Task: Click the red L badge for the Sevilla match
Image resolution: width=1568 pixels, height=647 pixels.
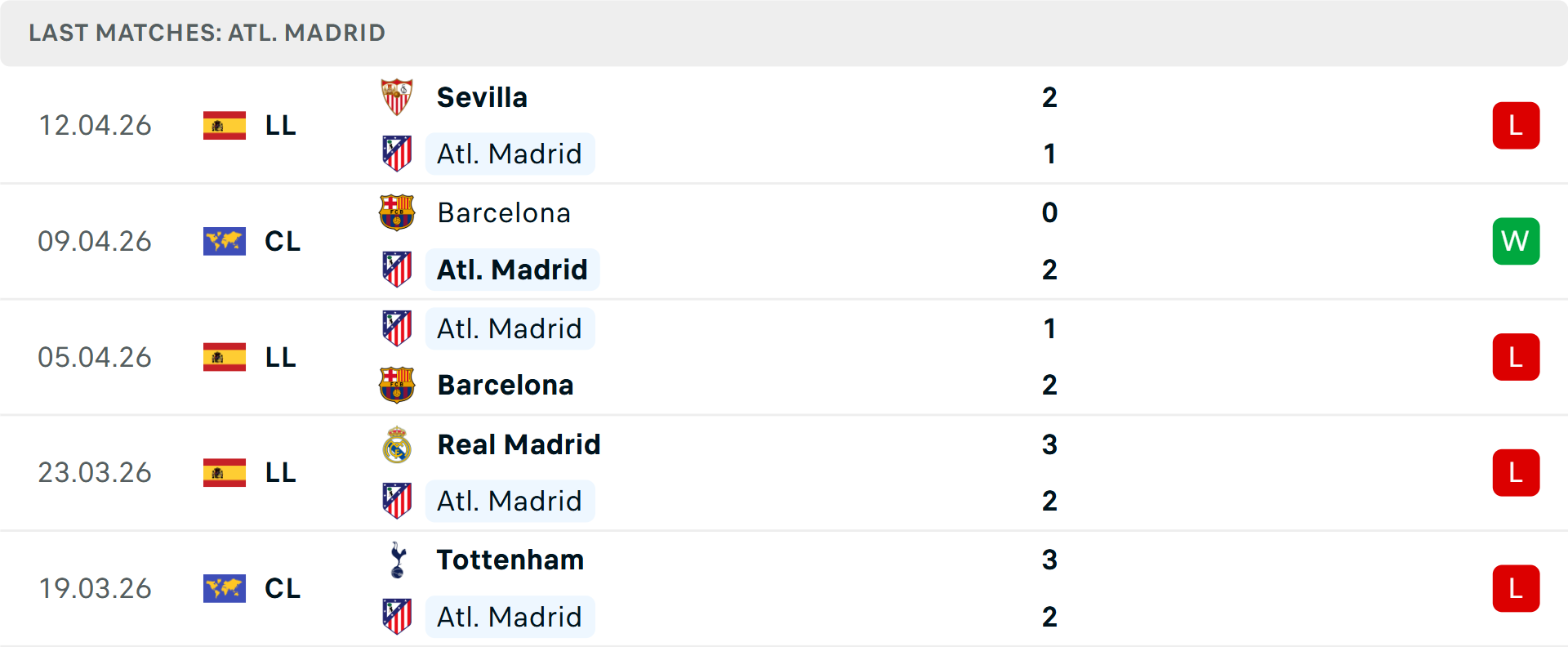Action: click(x=1516, y=125)
